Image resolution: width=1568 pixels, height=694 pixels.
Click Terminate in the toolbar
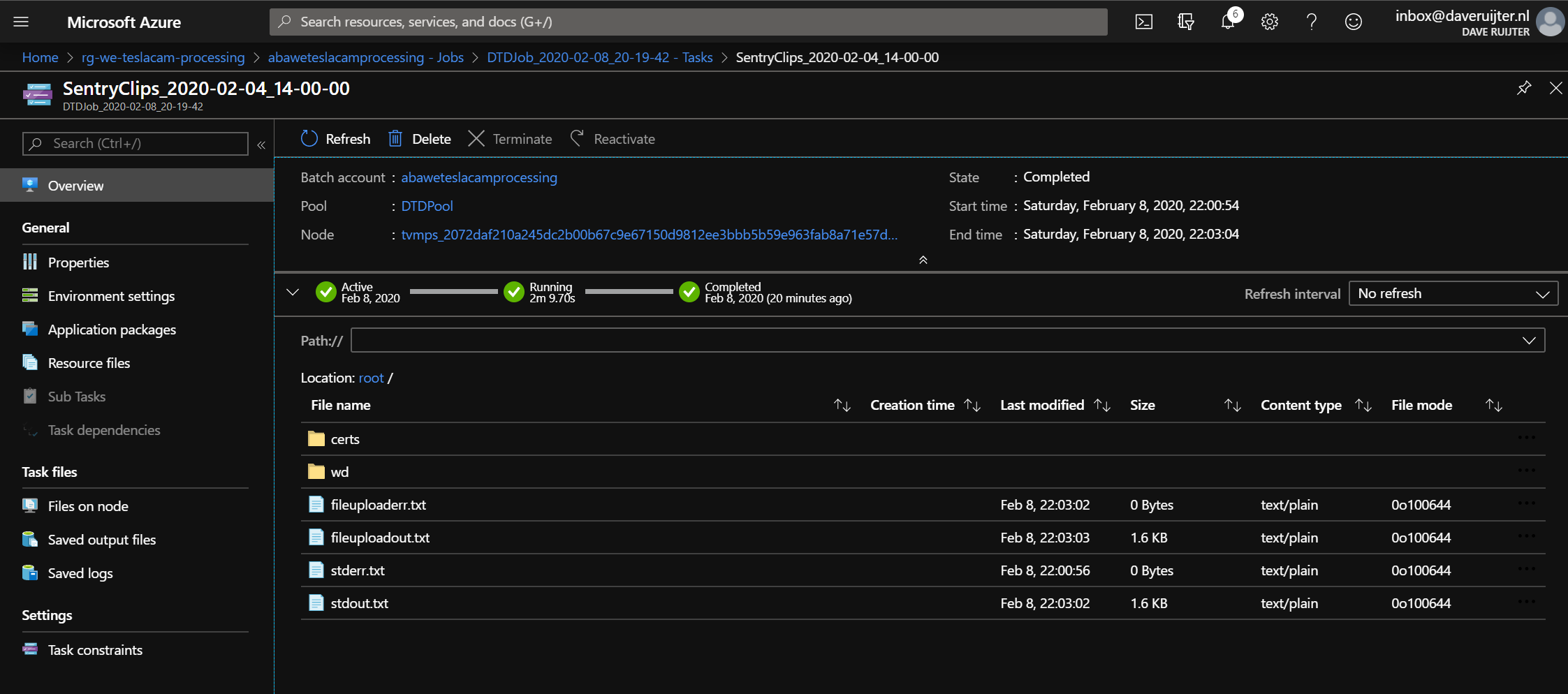(510, 139)
